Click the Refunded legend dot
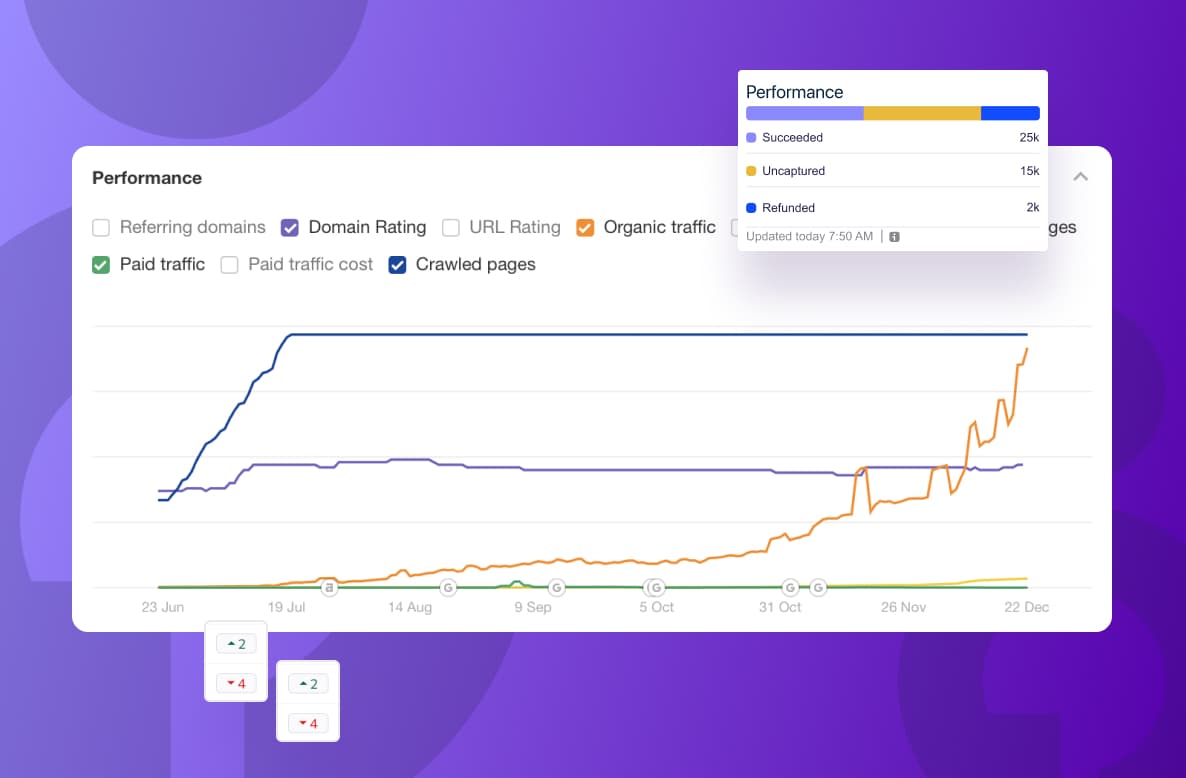The height and width of the screenshot is (778, 1186). [752, 208]
